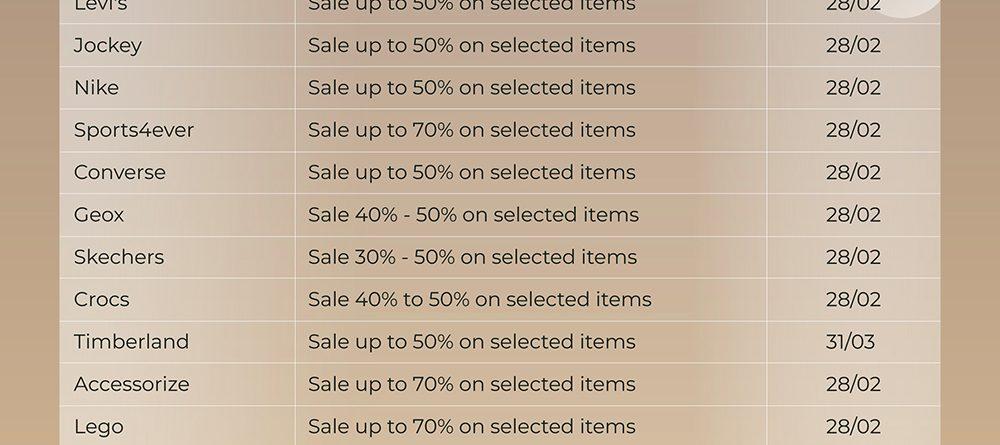The height and width of the screenshot is (445, 1000).
Task: Select Geox's 40% - 50% sale text
Action: [473, 215]
